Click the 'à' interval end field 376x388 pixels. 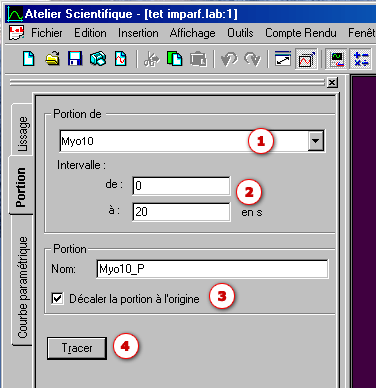[x=181, y=212]
